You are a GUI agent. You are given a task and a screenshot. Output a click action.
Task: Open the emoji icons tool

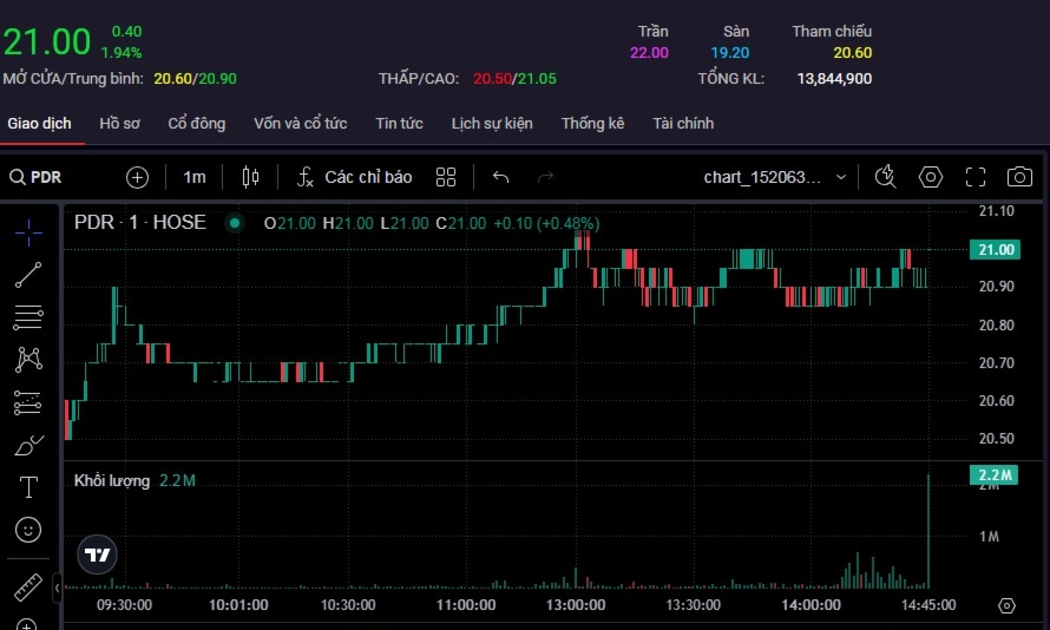tap(29, 529)
